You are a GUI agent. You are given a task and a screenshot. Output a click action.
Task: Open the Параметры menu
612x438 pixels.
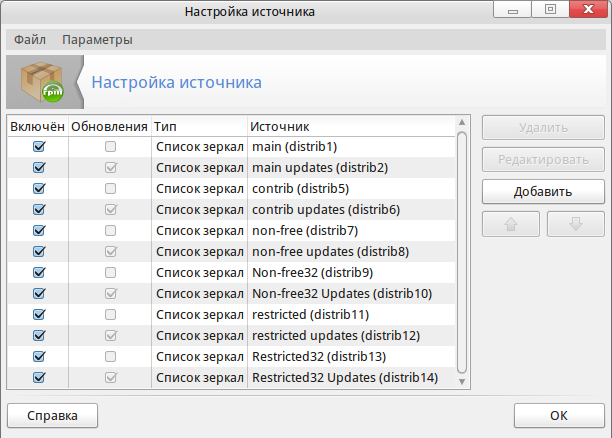point(97,40)
